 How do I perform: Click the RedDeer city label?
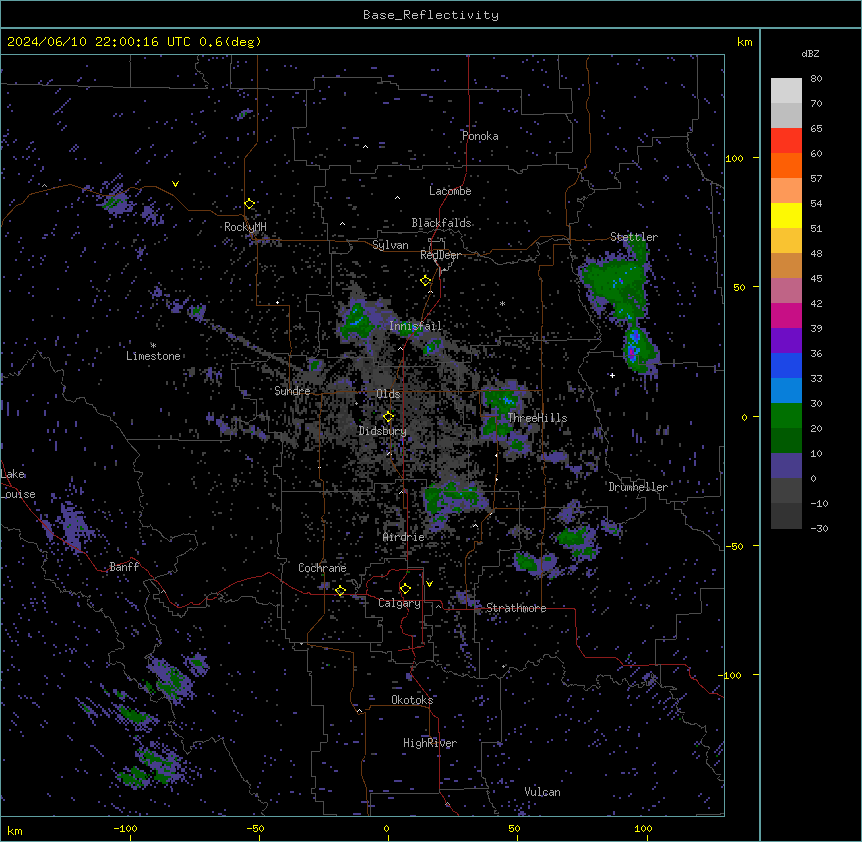440,255
